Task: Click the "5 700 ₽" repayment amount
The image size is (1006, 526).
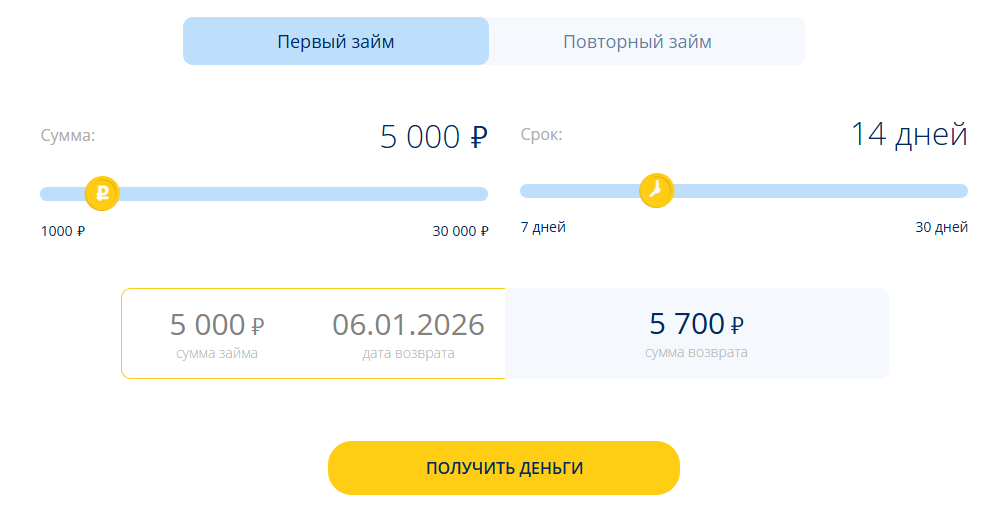Action: [697, 324]
